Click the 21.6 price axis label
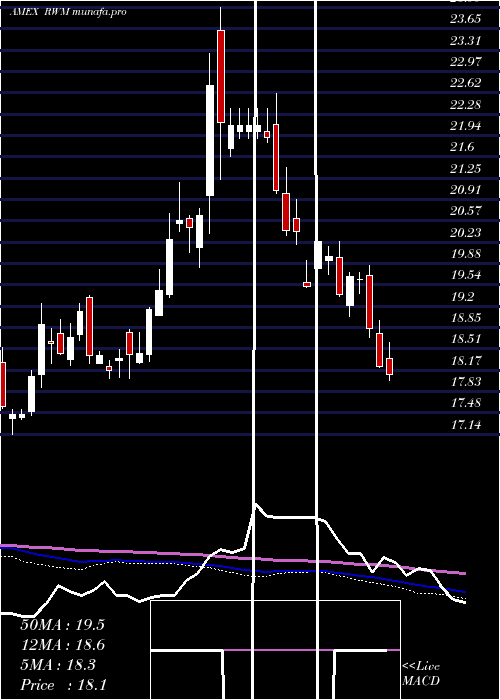Screen dimensions: 500x700 462,147
